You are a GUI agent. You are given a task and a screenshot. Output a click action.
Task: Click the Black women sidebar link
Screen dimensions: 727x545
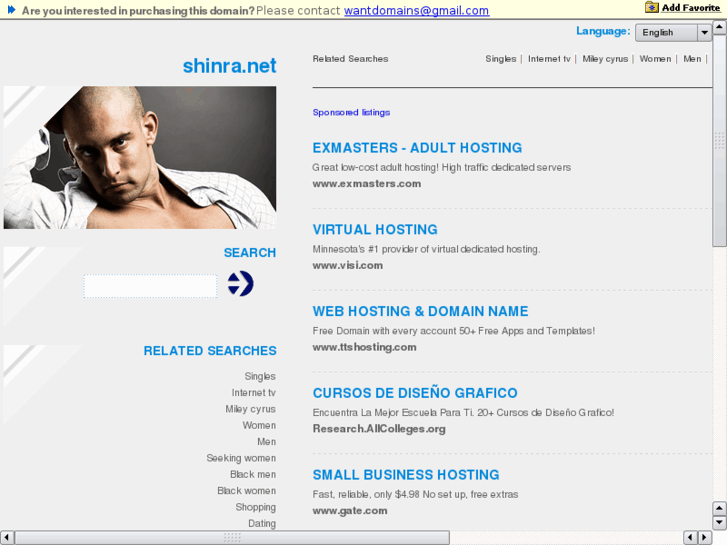tap(247, 491)
